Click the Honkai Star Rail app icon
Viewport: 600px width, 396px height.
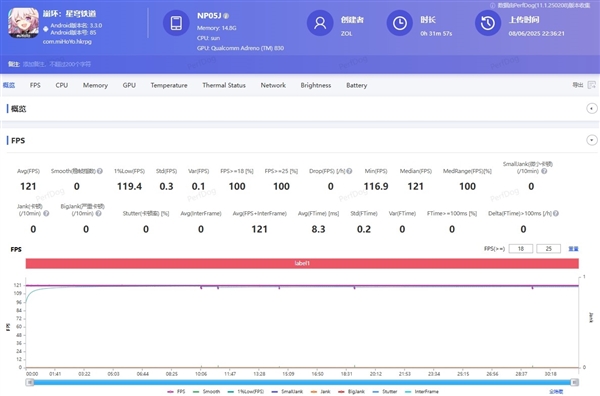click(23, 23)
